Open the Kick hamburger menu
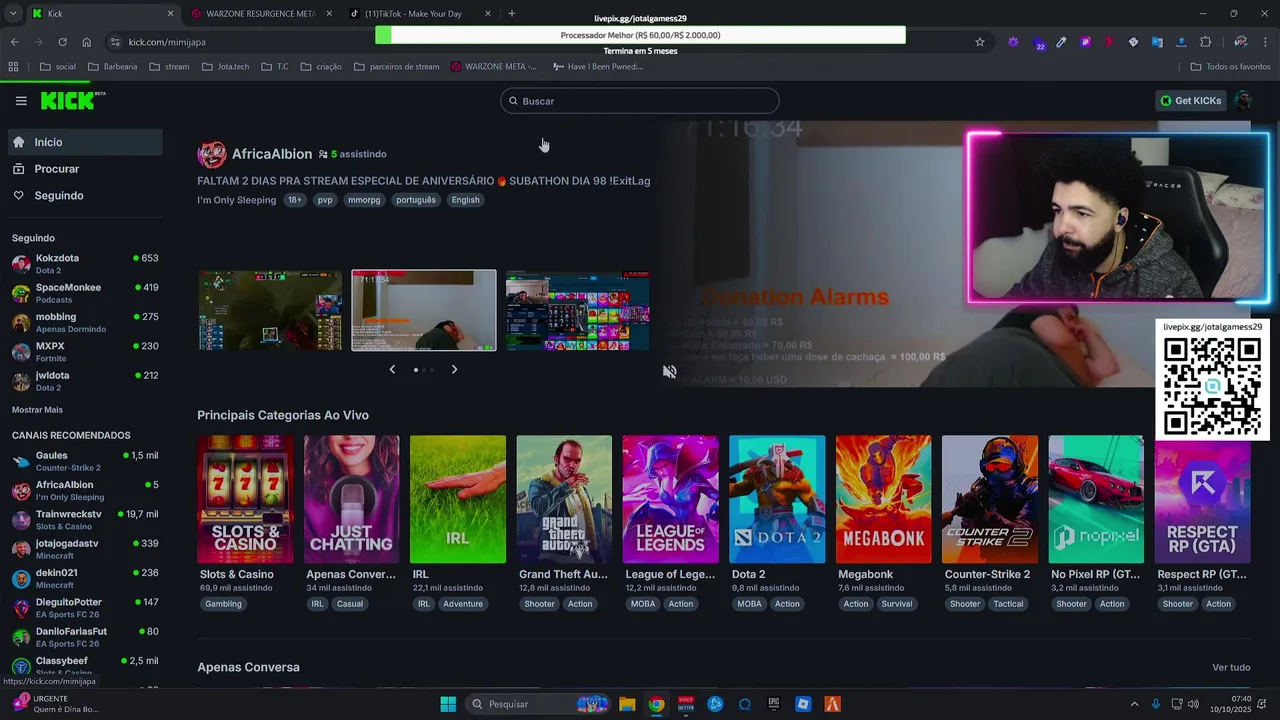Screen dimensions: 1280x720 click(21, 100)
